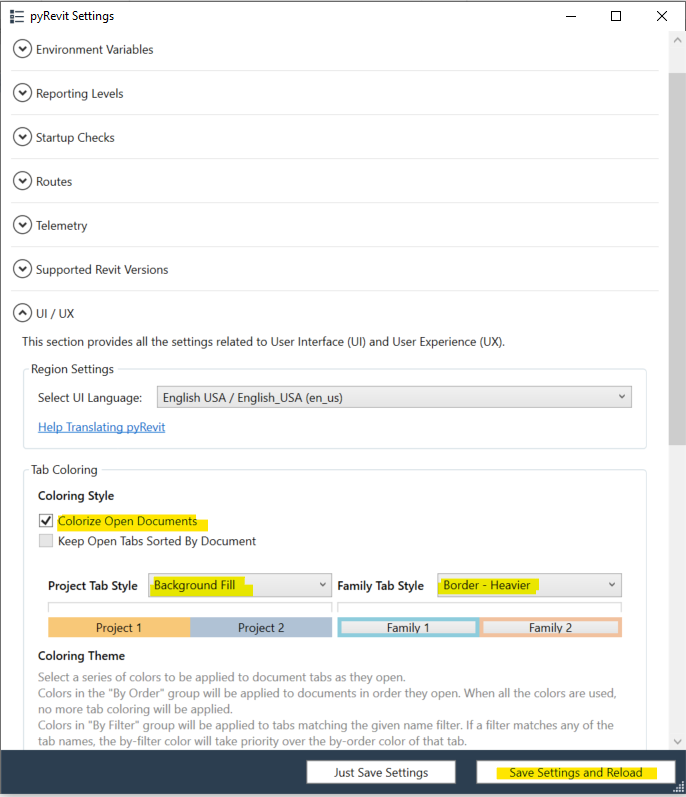Image resolution: width=686 pixels, height=797 pixels.
Task: Check Keep Open Tabs Sorted By Document
Action: click(46, 541)
